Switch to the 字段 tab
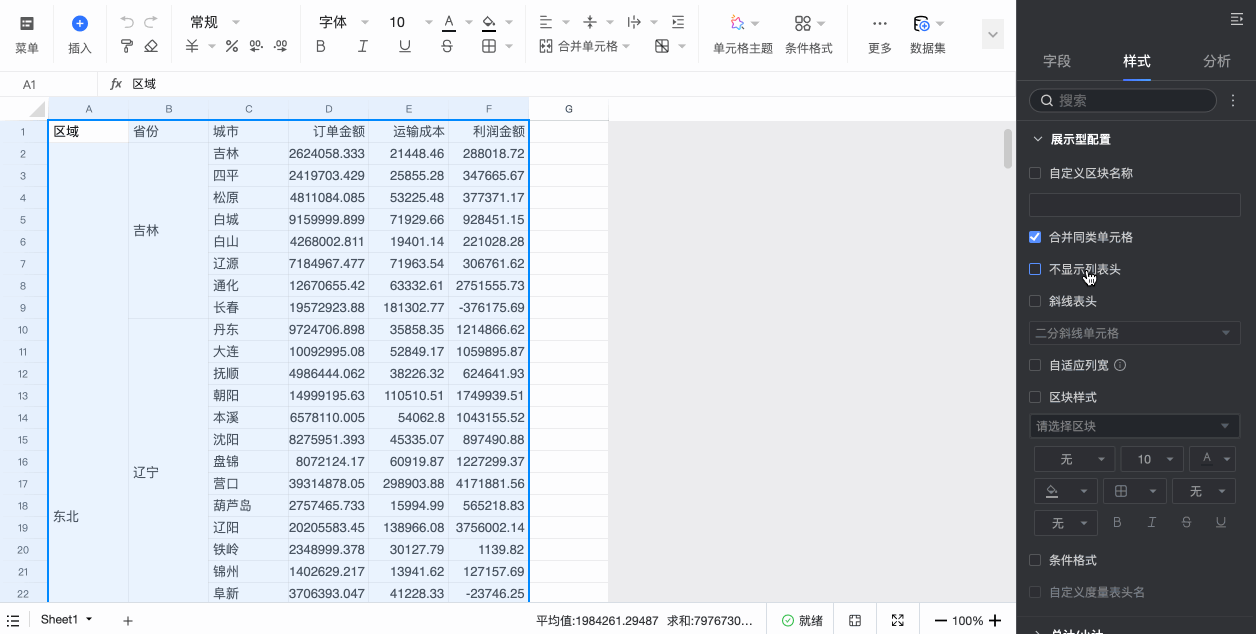This screenshot has height=634, width=1256. coord(1057,61)
